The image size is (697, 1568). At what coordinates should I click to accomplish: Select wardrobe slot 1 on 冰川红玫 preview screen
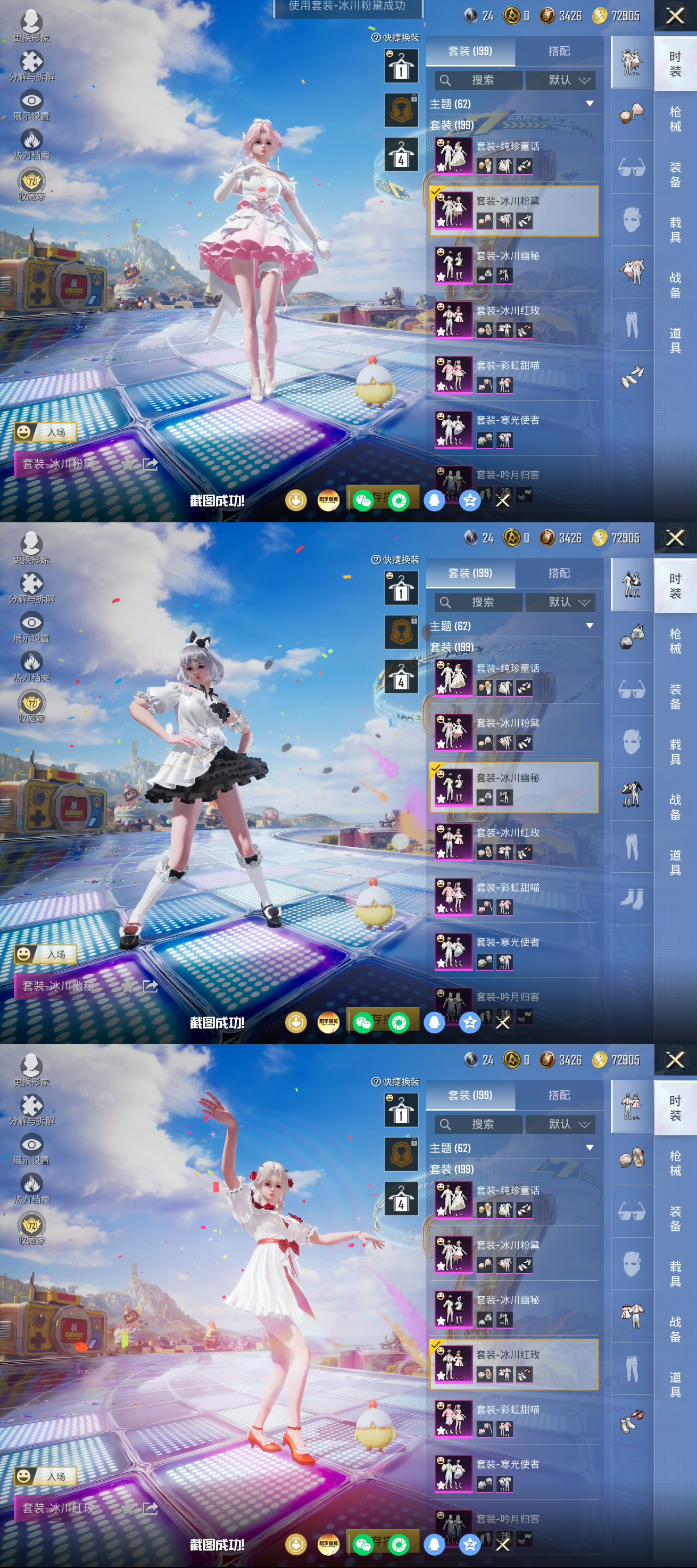pyautogui.click(x=401, y=1110)
